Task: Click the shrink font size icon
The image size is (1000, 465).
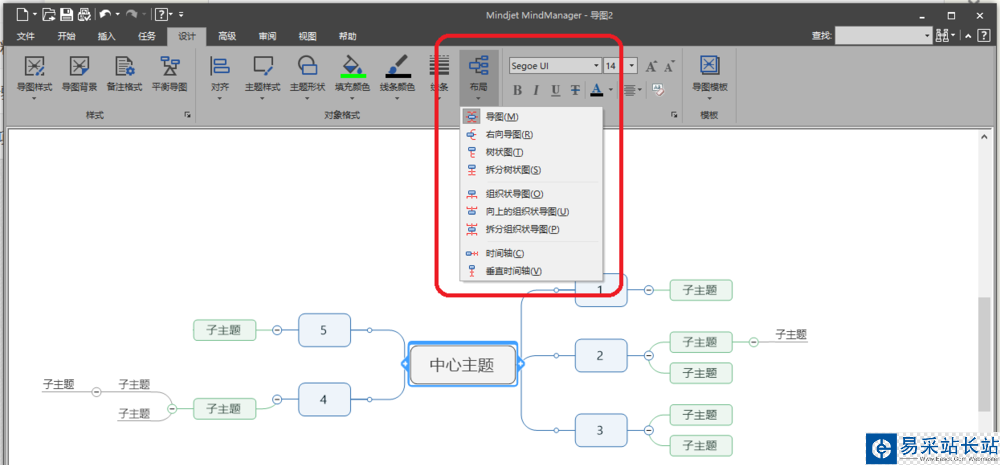Action: (x=669, y=66)
